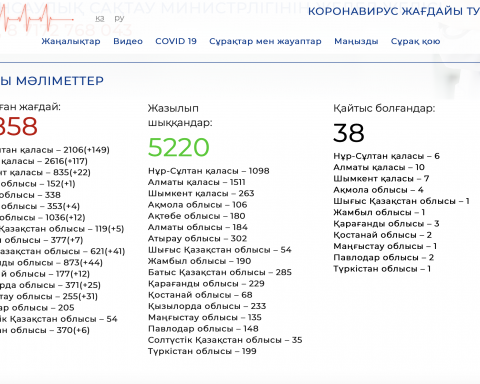Select row Маңғыстау облысы – 135
This screenshot has height=384, width=480.
coord(205,317)
